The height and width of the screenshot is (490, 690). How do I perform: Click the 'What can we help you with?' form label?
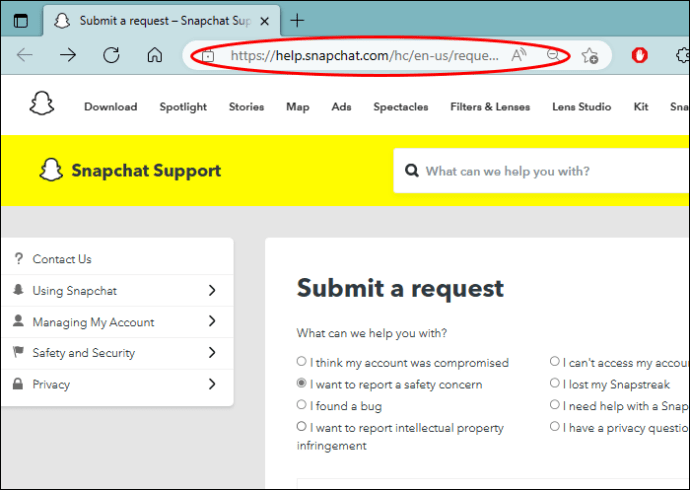click(372, 333)
